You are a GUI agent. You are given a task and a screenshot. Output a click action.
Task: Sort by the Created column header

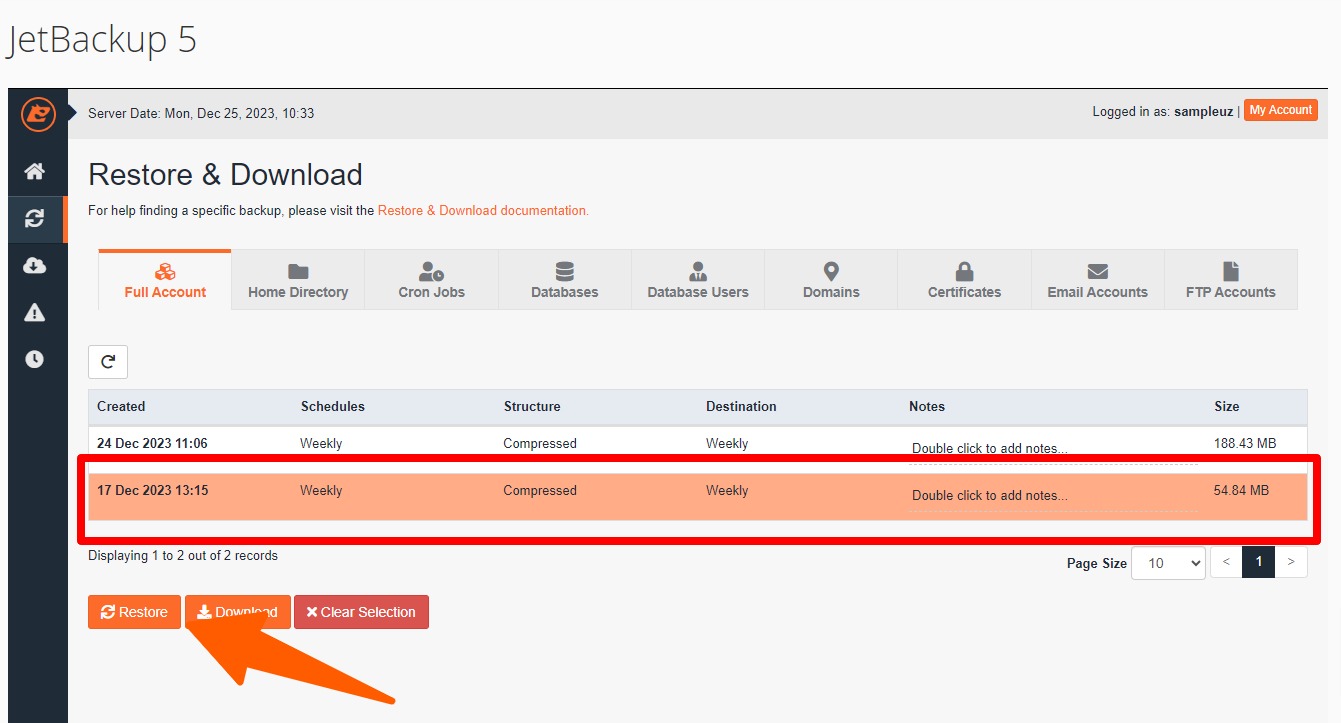[121, 406]
